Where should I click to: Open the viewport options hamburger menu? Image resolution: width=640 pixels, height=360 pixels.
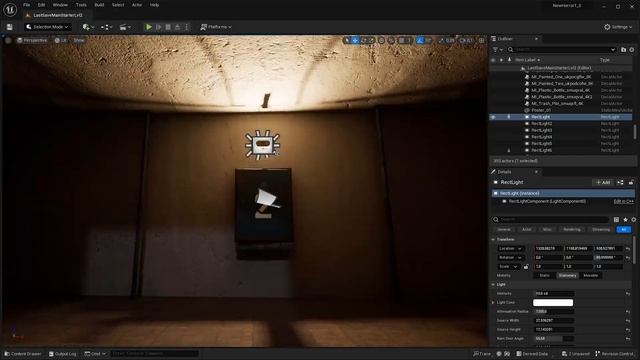point(8,40)
